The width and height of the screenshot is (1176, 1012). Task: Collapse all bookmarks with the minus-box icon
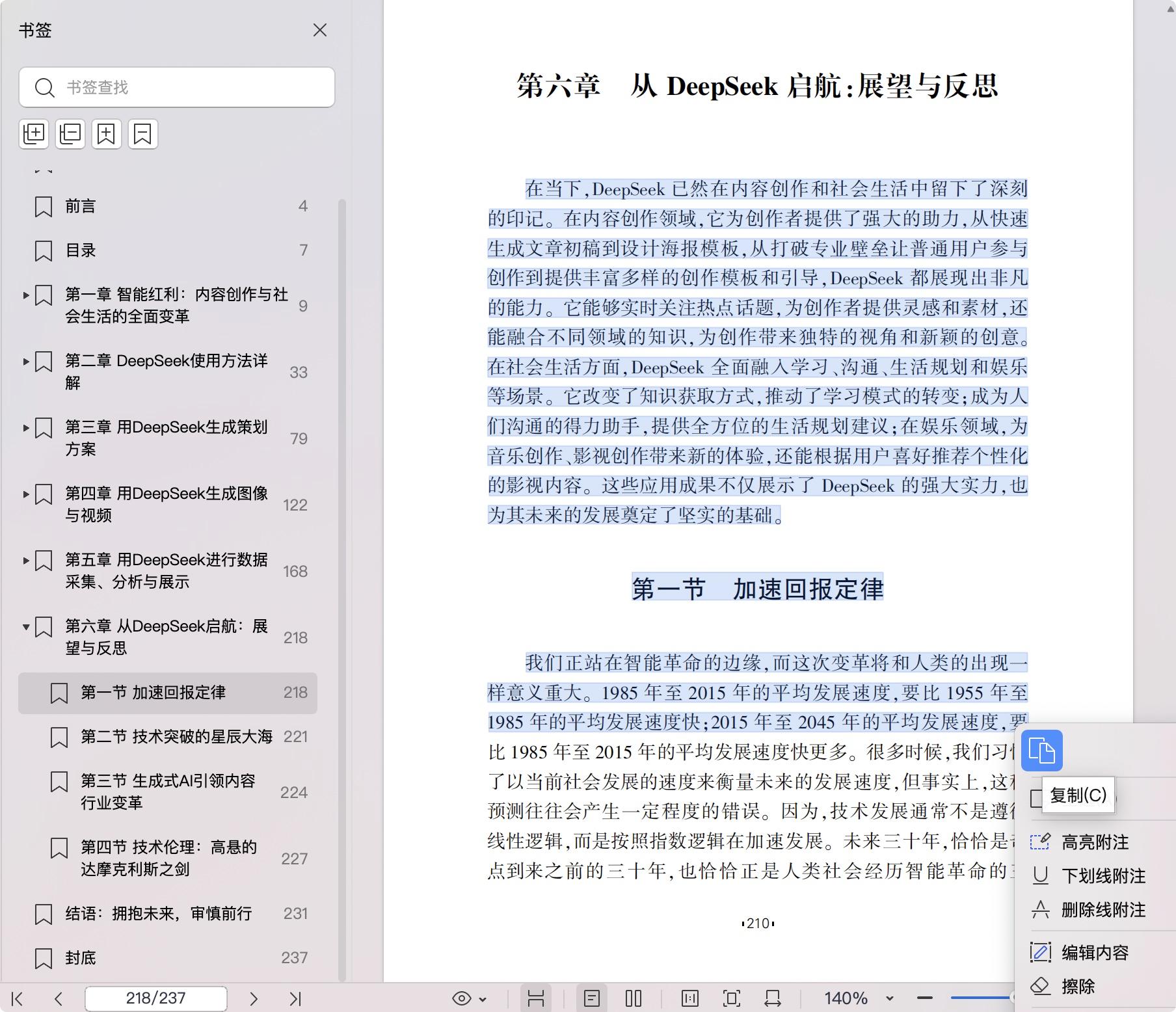pyautogui.click(x=70, y=134)
